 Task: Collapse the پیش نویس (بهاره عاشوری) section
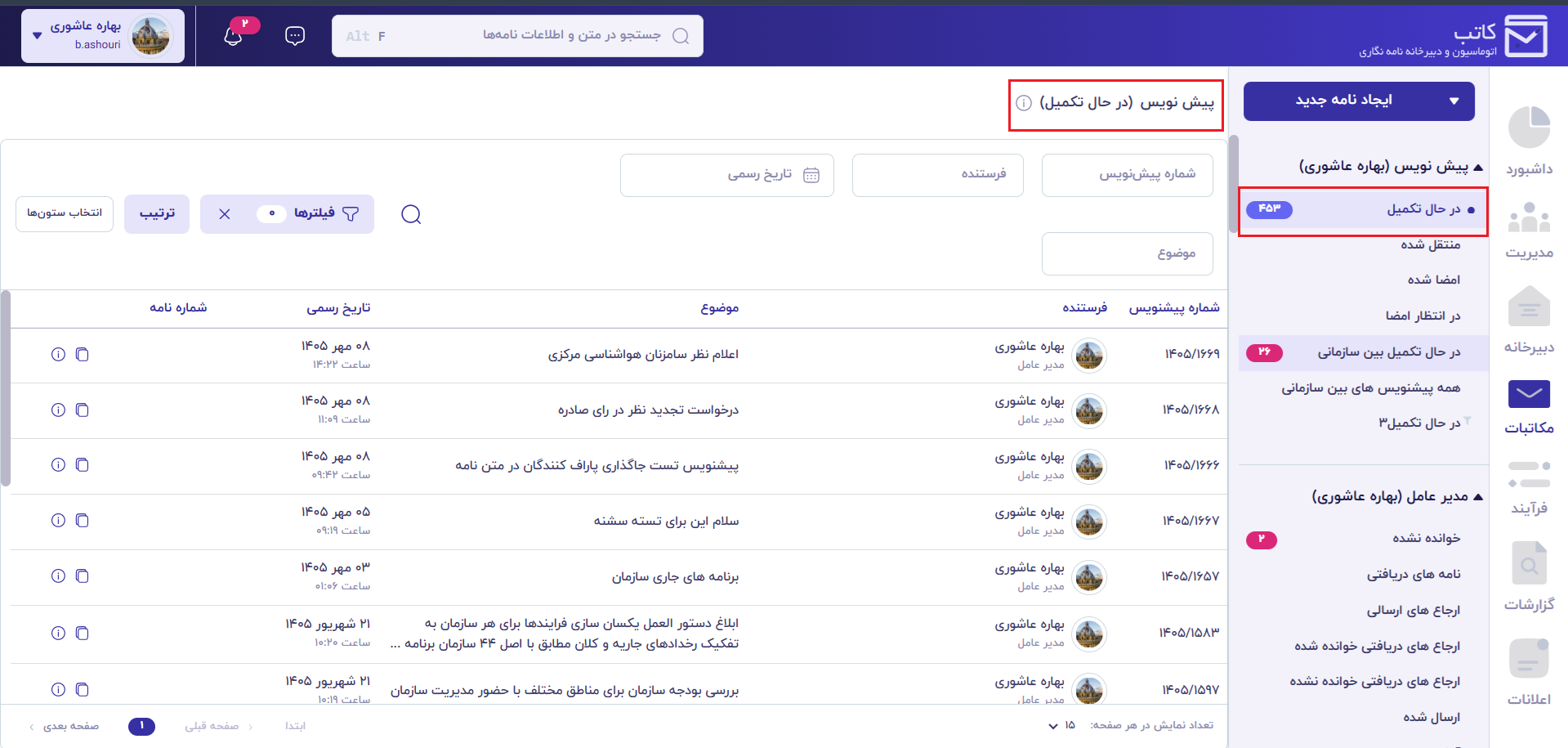[1478, 167]
